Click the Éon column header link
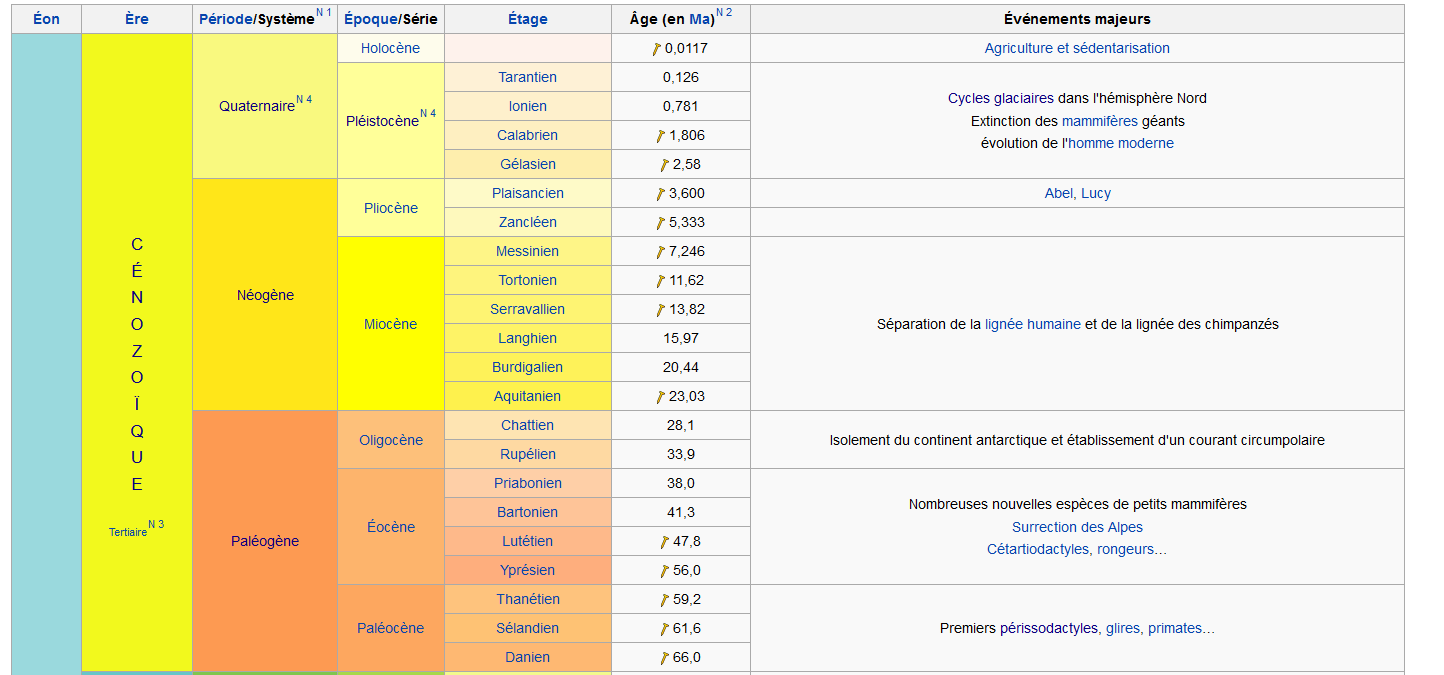Screen dimensions: 1444x675 click(46, 19)
